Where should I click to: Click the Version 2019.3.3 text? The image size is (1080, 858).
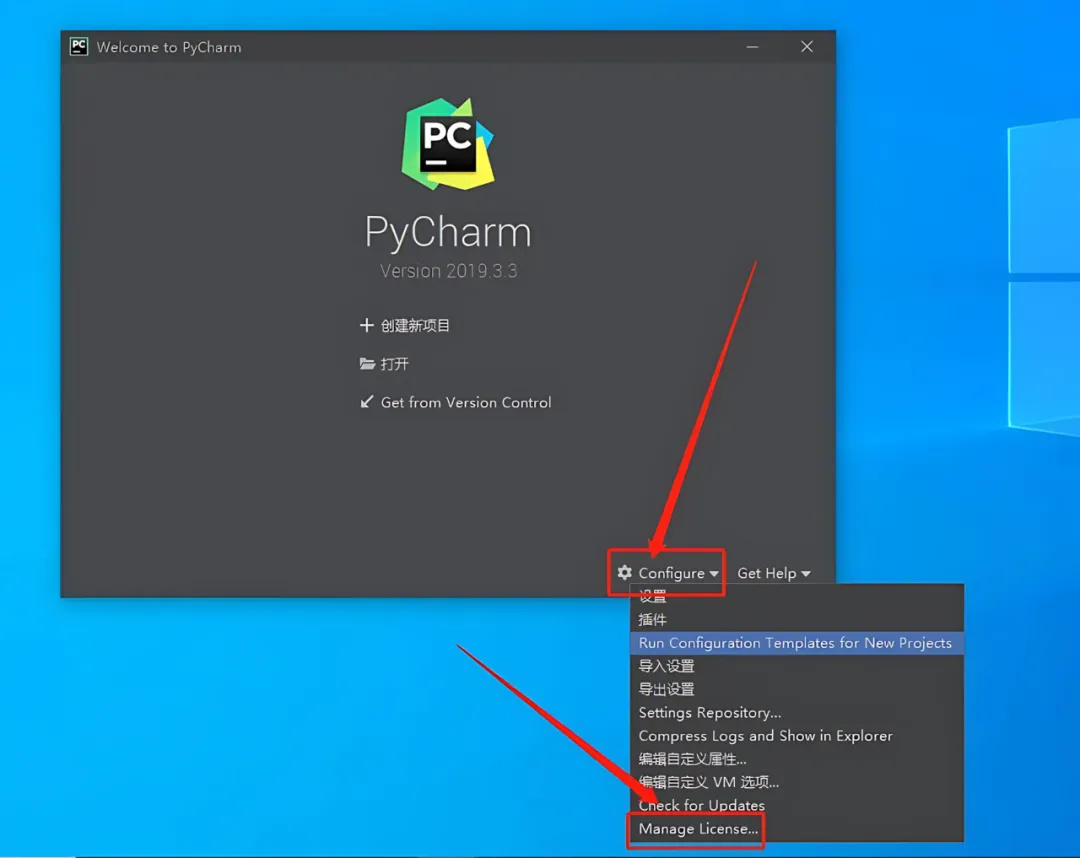[x=448, y=271]
